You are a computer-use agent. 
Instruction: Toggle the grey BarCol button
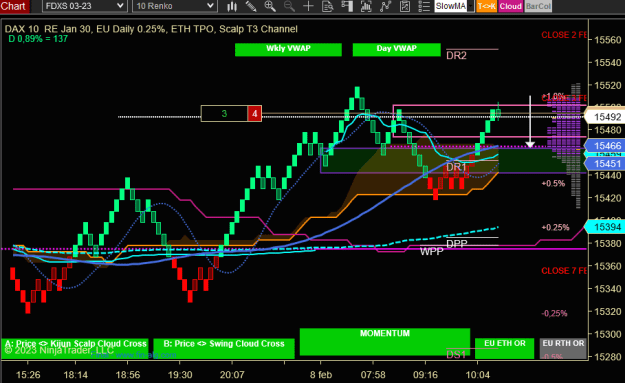tap(538, 6)
